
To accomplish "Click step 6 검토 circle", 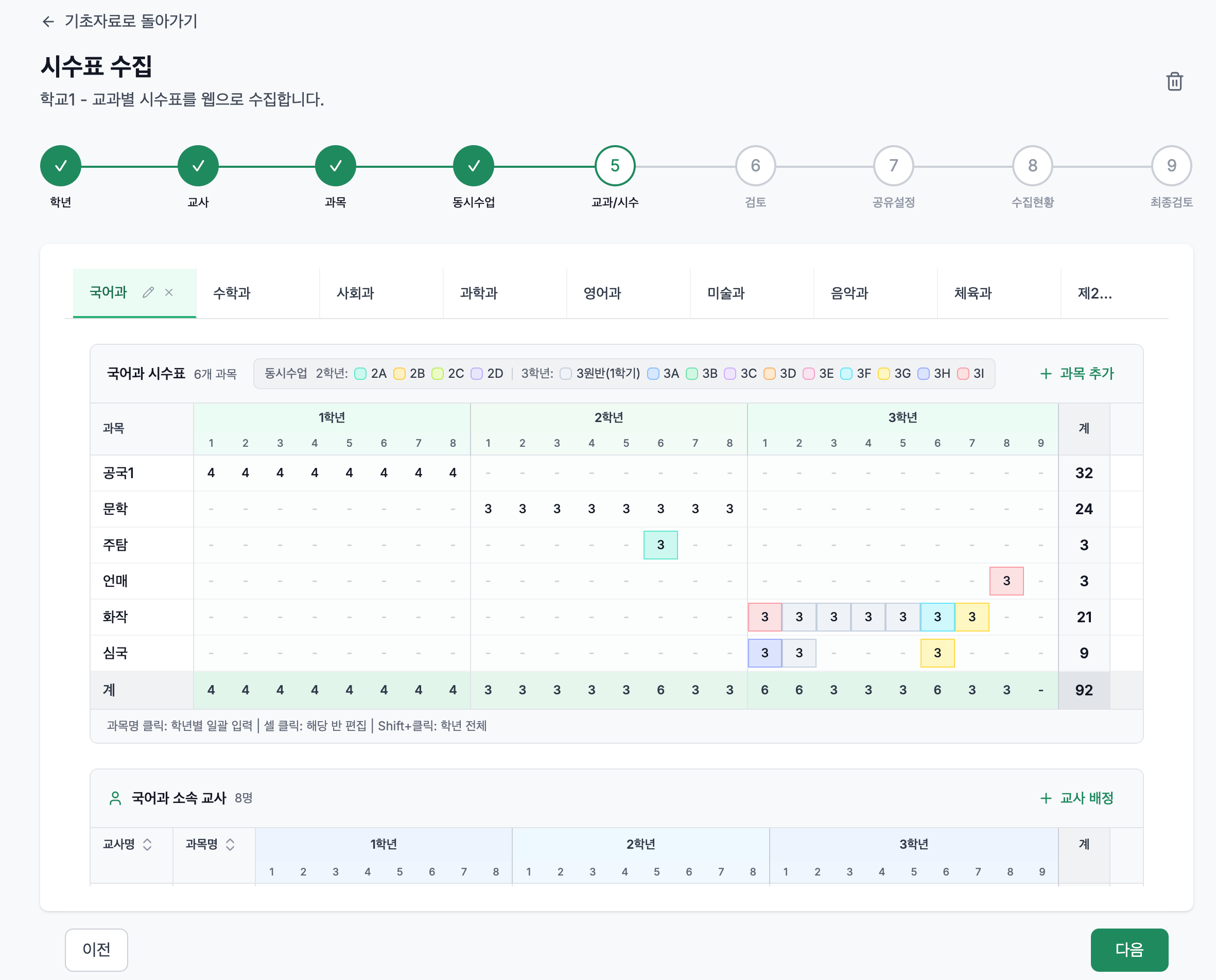I will click(755, 166).
